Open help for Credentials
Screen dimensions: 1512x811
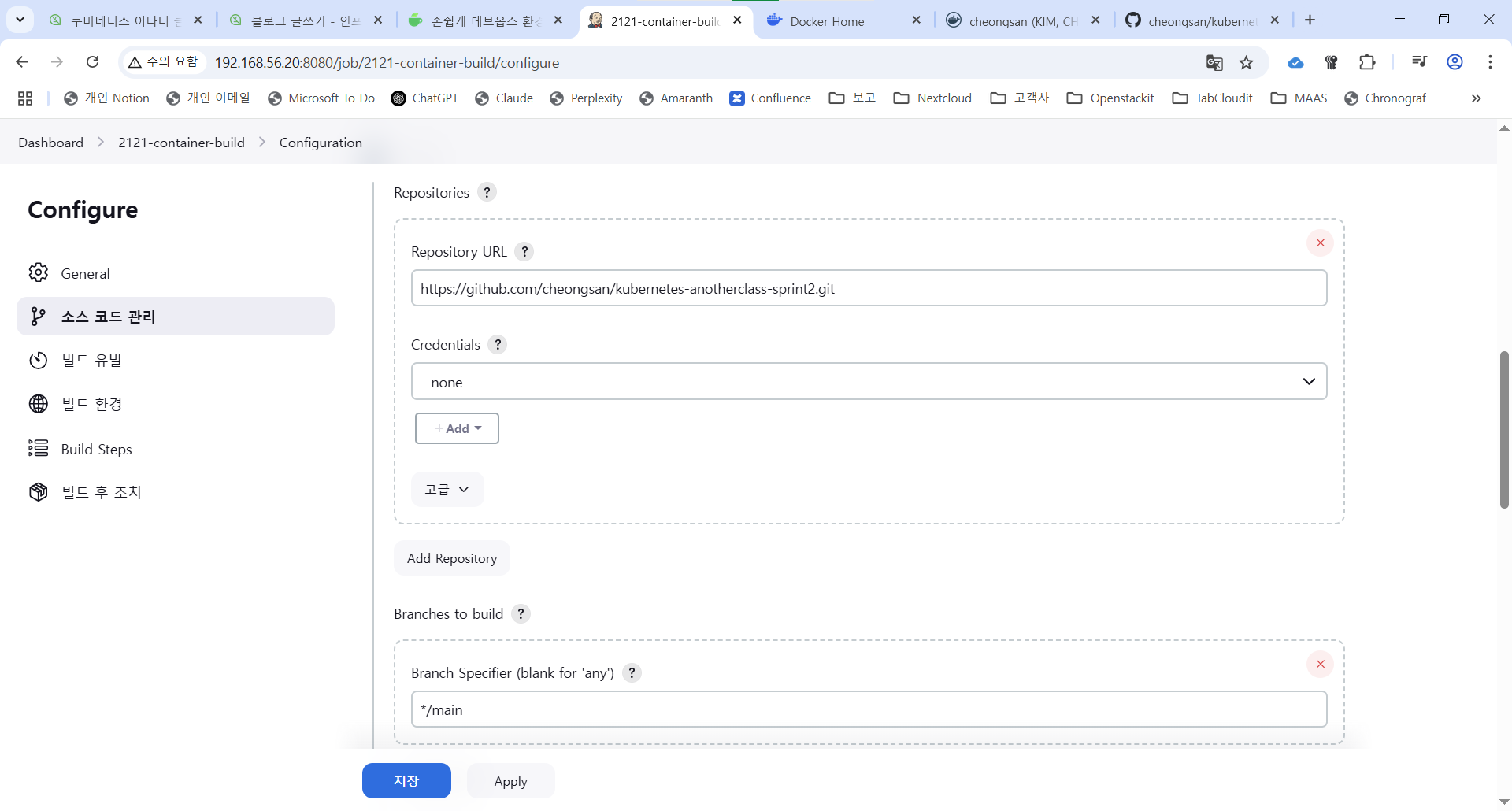point(498,344)
